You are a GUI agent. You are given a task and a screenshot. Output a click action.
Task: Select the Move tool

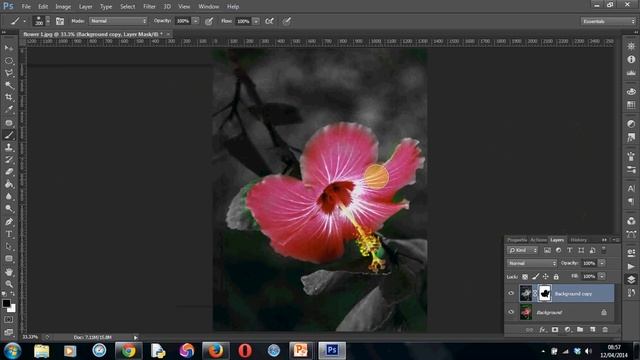[9, 48]
